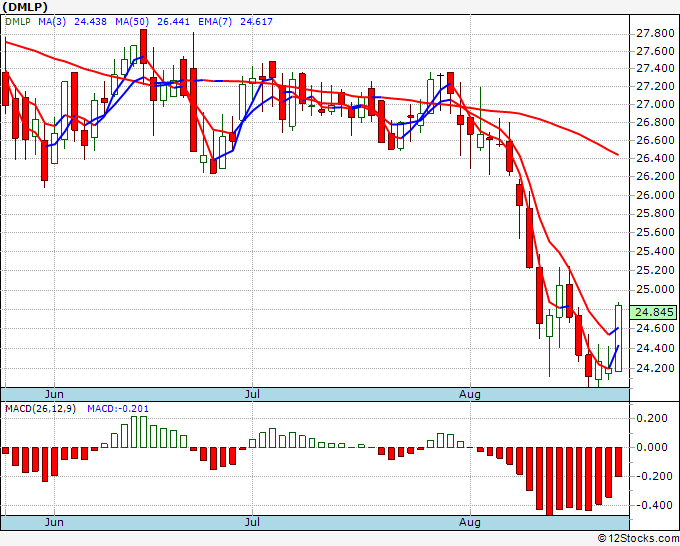This screenshot has height=546, width=680.
Task: Click Aug on the MACD time axis
Action: [470, 522]
